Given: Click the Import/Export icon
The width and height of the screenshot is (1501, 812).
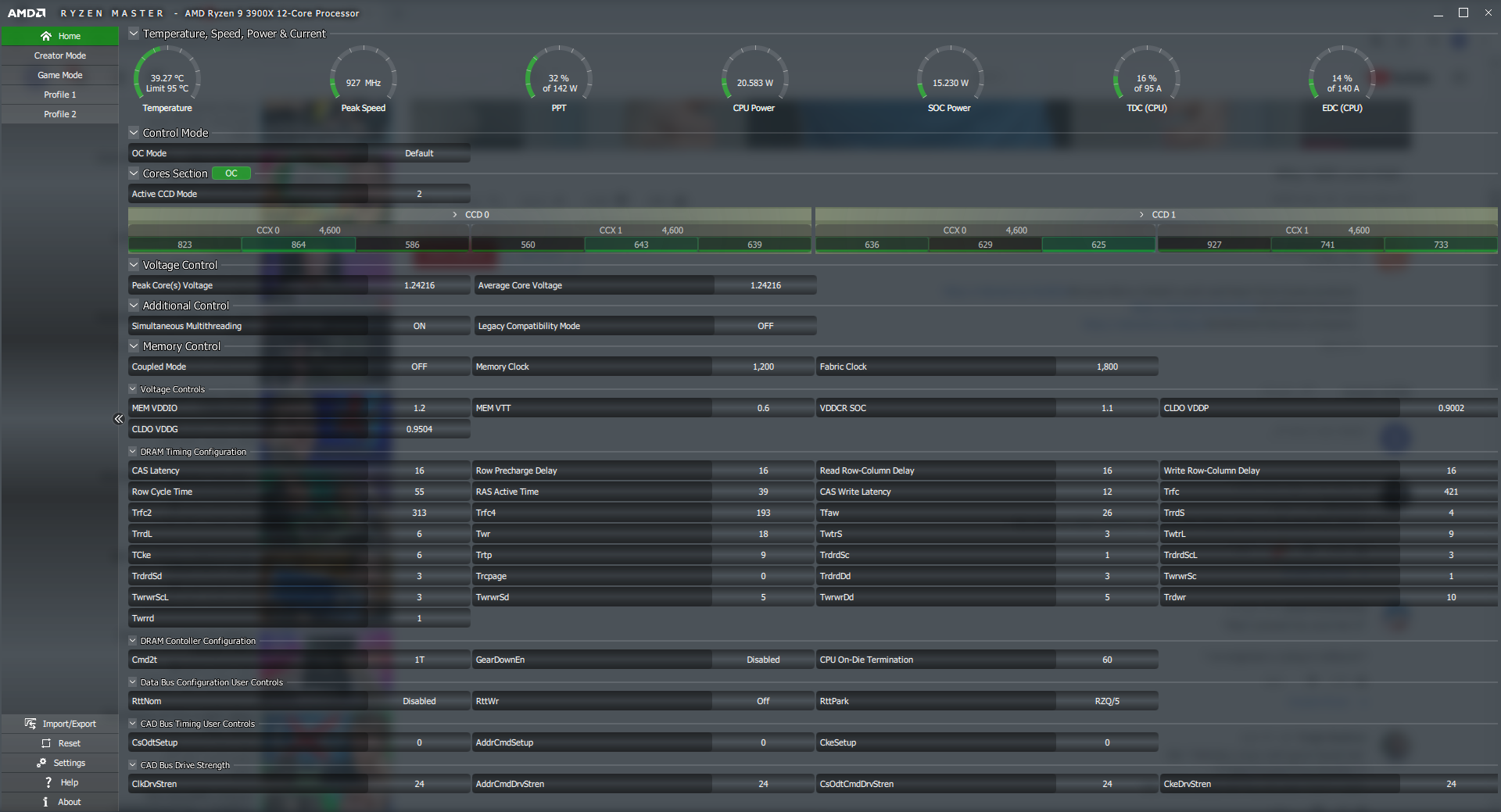Looking at the screenshot, I should [30, 724].
